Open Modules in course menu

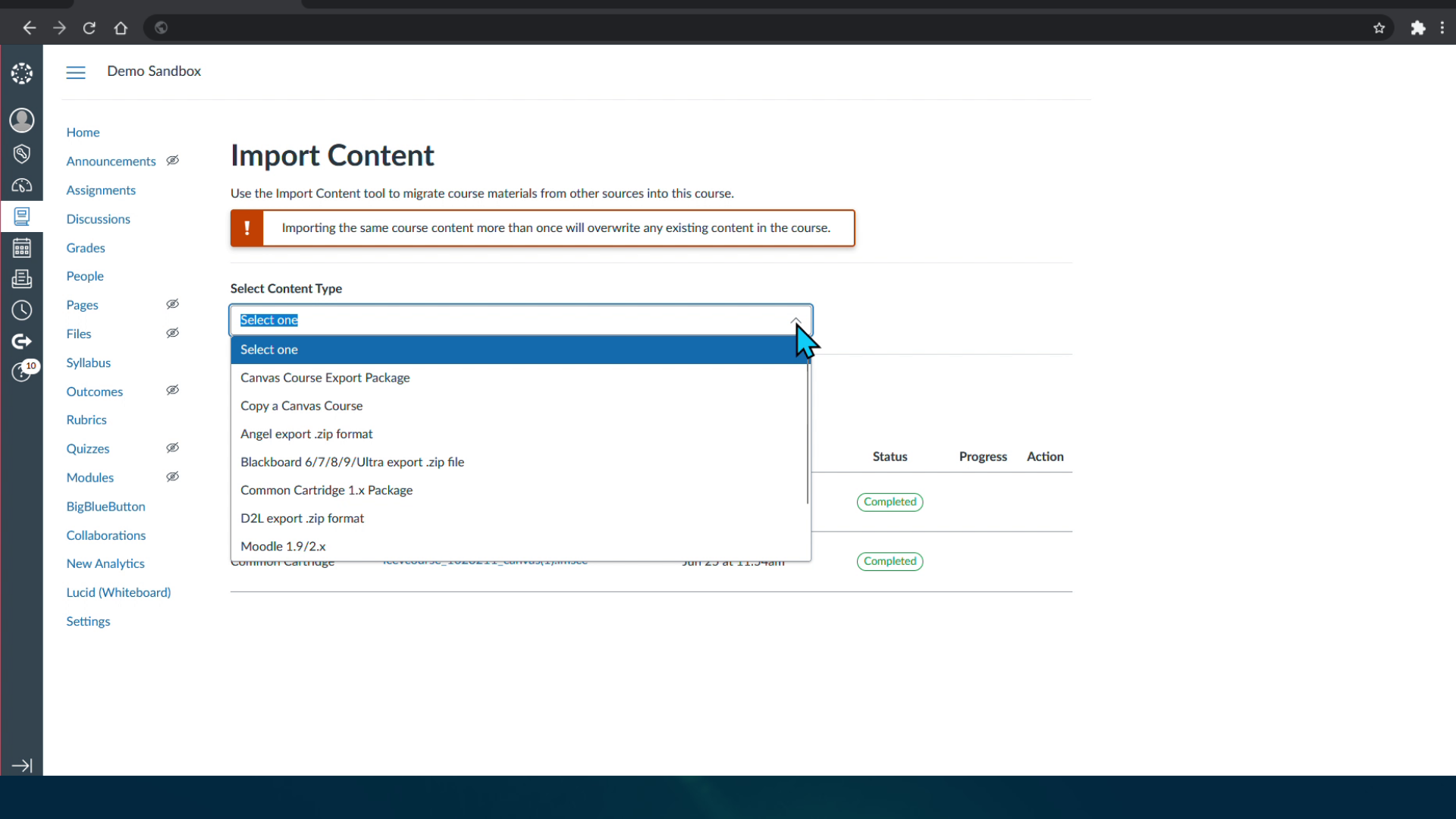[89, 478]
